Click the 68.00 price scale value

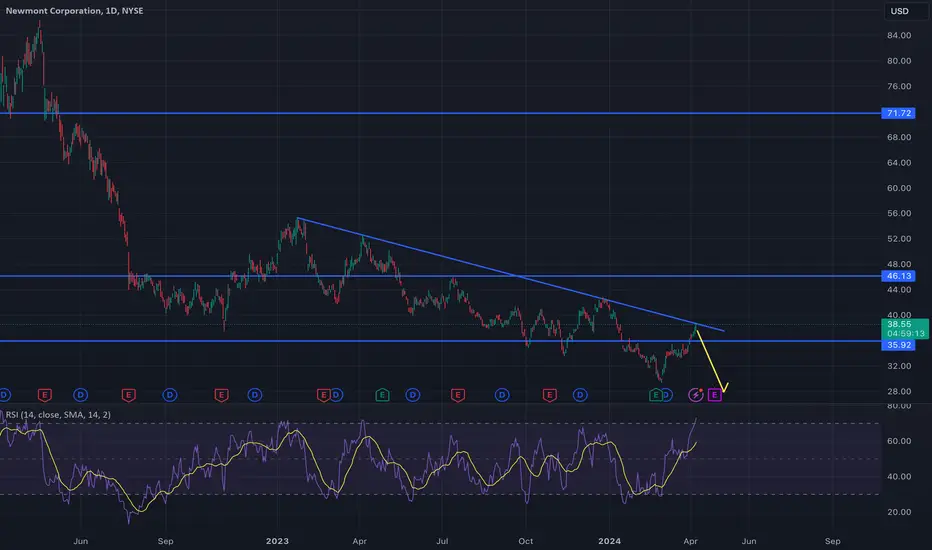899,137
